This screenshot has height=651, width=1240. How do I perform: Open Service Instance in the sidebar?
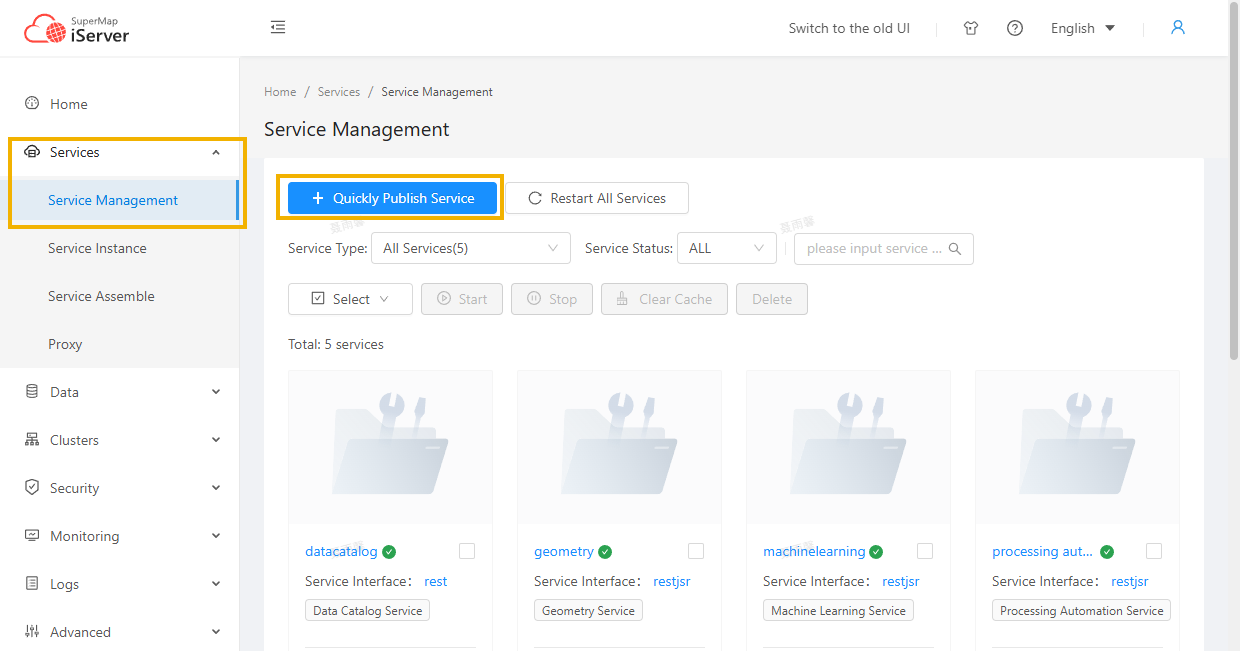click(x=97, y=248)
